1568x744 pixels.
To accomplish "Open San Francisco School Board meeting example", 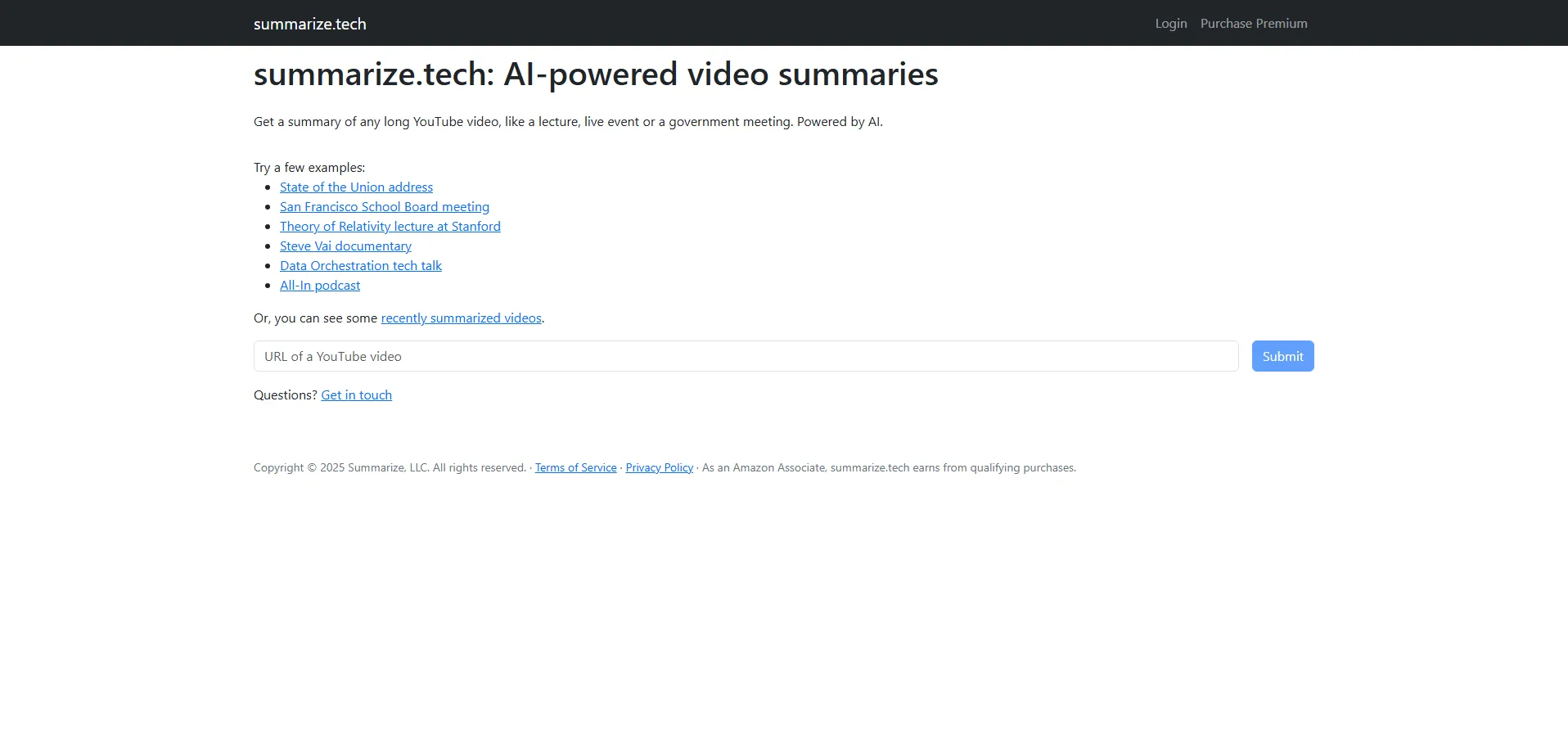I will tap(384, 207).
